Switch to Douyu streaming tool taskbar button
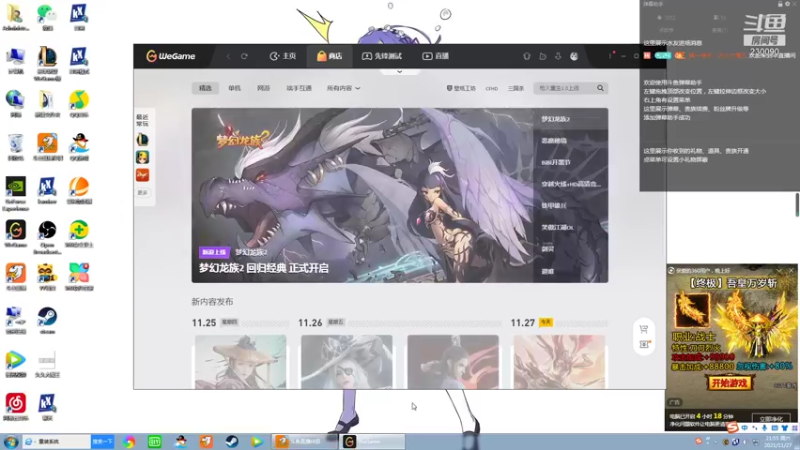This screenshot has width=800, height=450. click(305, 441)
